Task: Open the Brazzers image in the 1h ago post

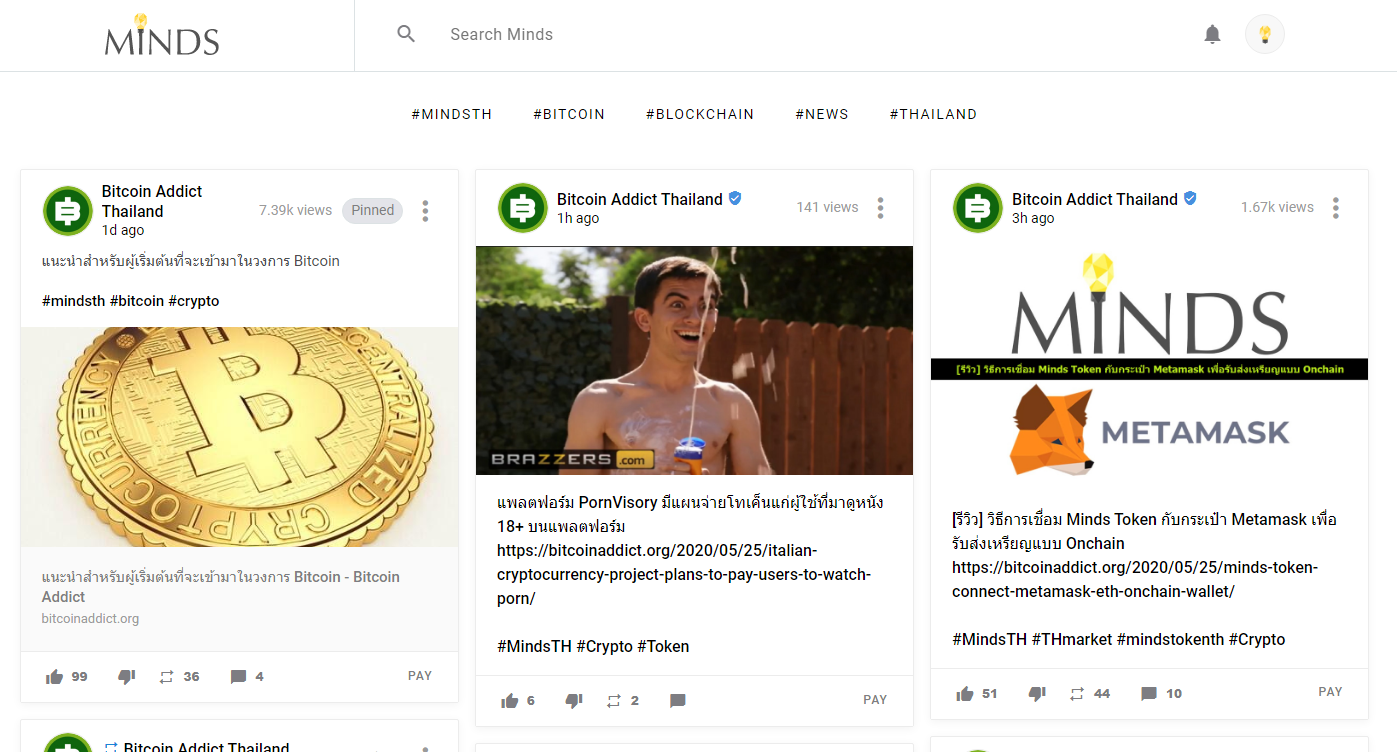Action: point(694,360)
